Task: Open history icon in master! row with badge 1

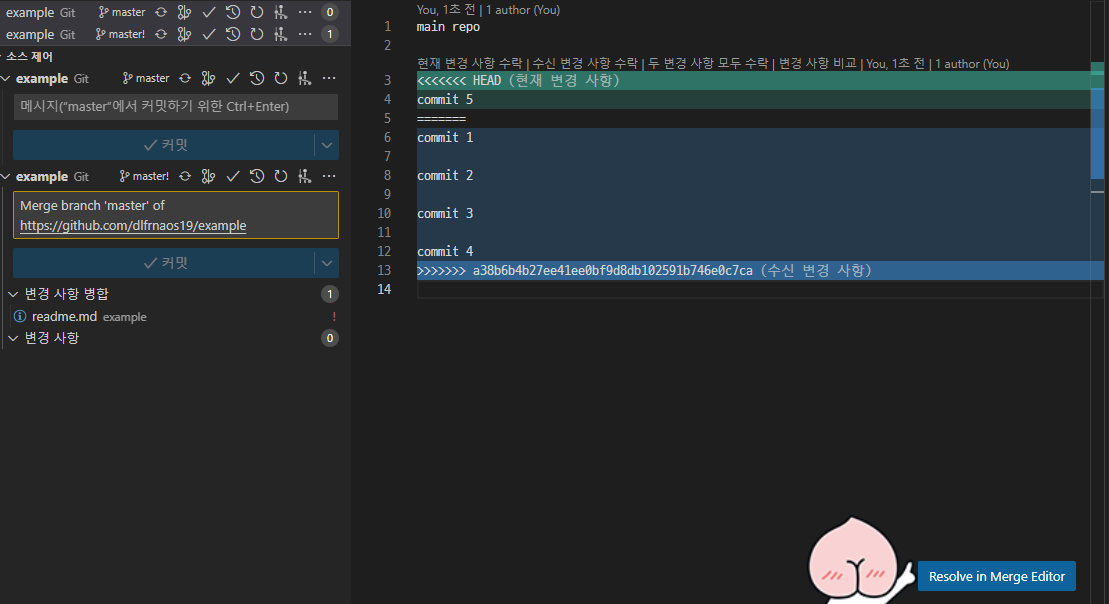Action: coord(233,34)
